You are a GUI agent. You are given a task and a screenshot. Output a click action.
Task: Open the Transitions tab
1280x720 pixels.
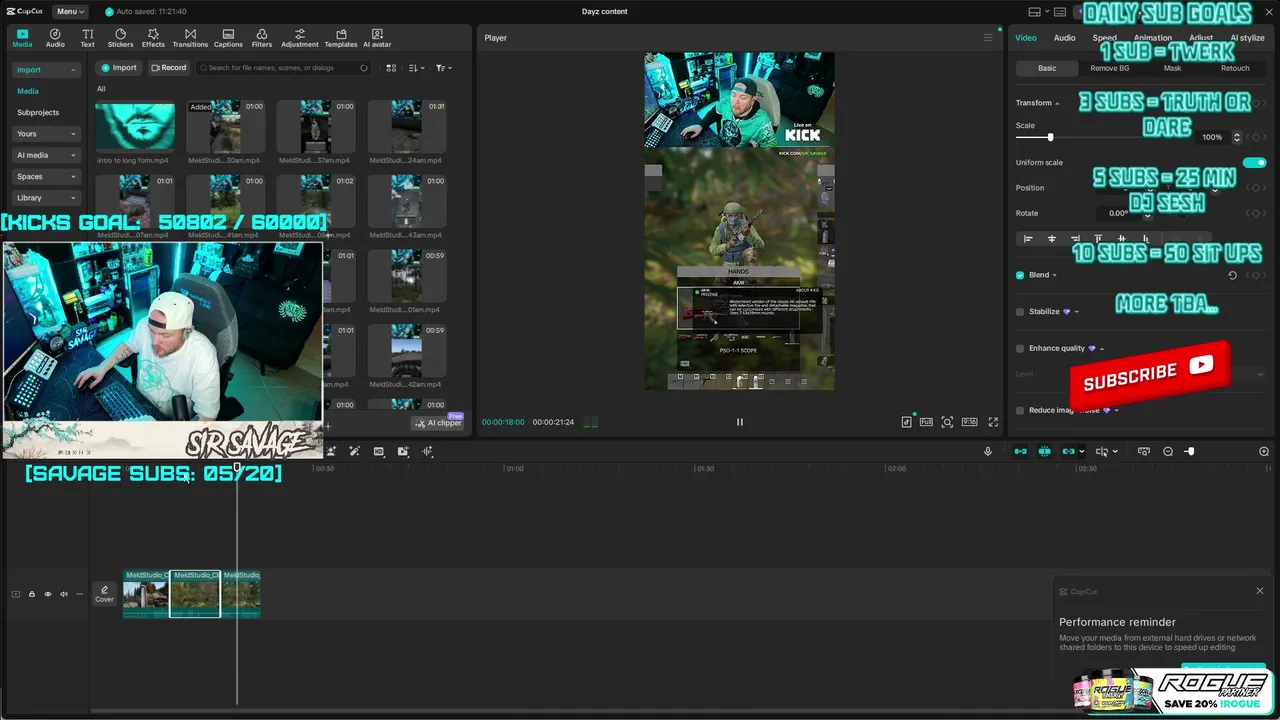pyautogui.click(x=190, y=38)
